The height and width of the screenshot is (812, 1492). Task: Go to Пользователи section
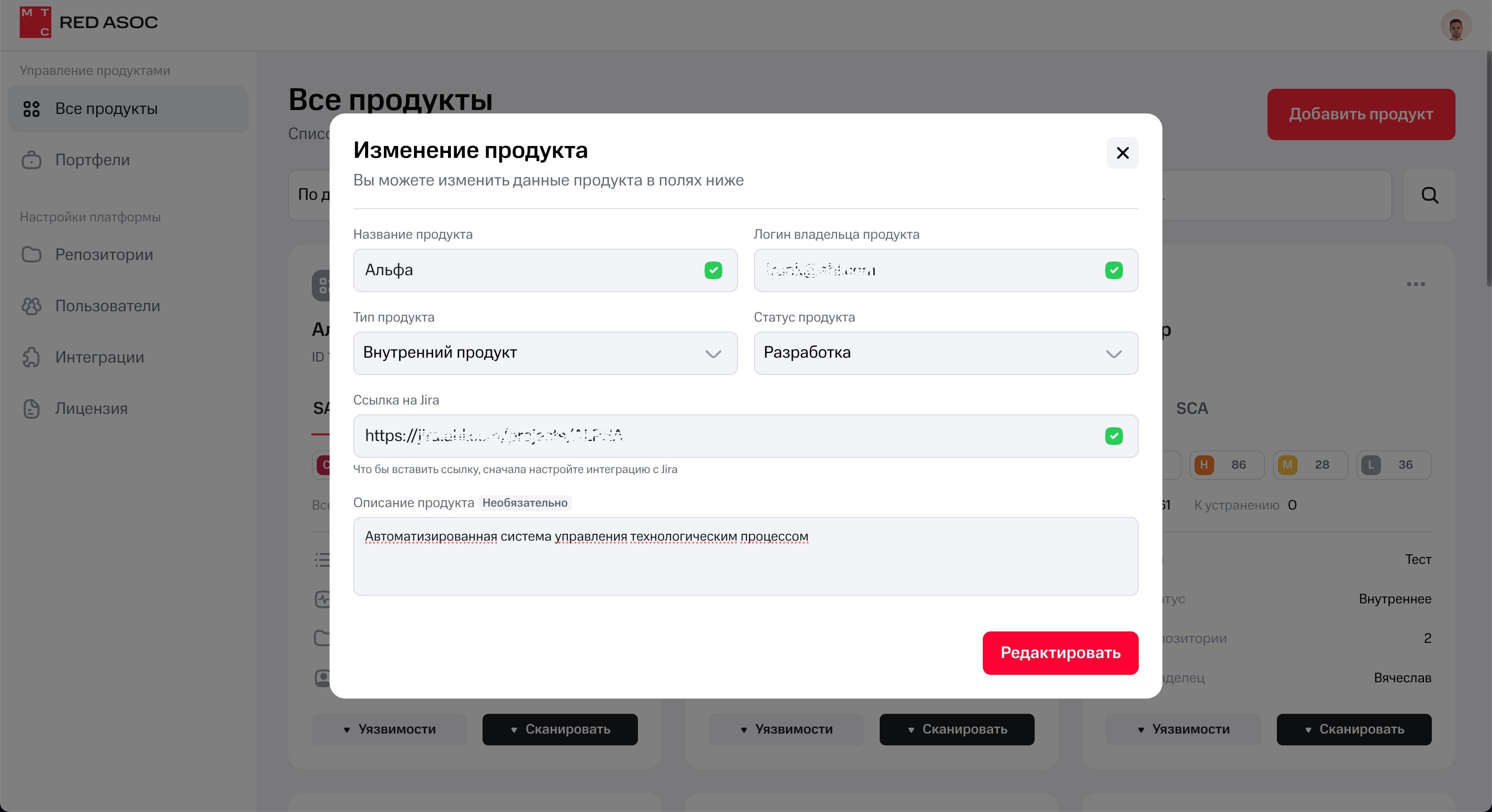(x=107, y=306)
